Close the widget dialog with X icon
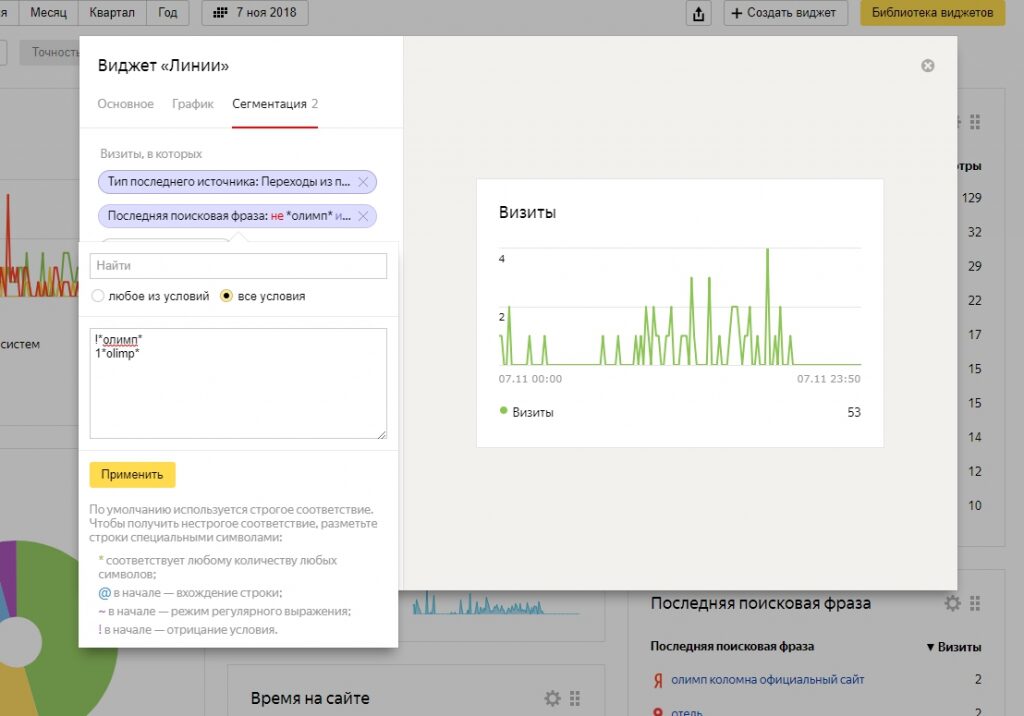This screenshot has width=1024, height=716. pos(927,66)
